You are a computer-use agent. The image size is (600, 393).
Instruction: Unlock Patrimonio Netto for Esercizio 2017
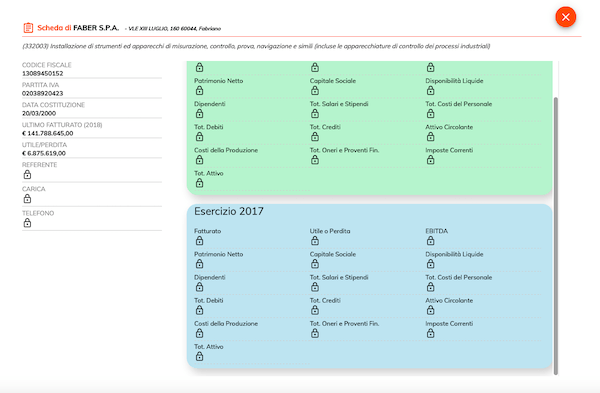[199, 264]
